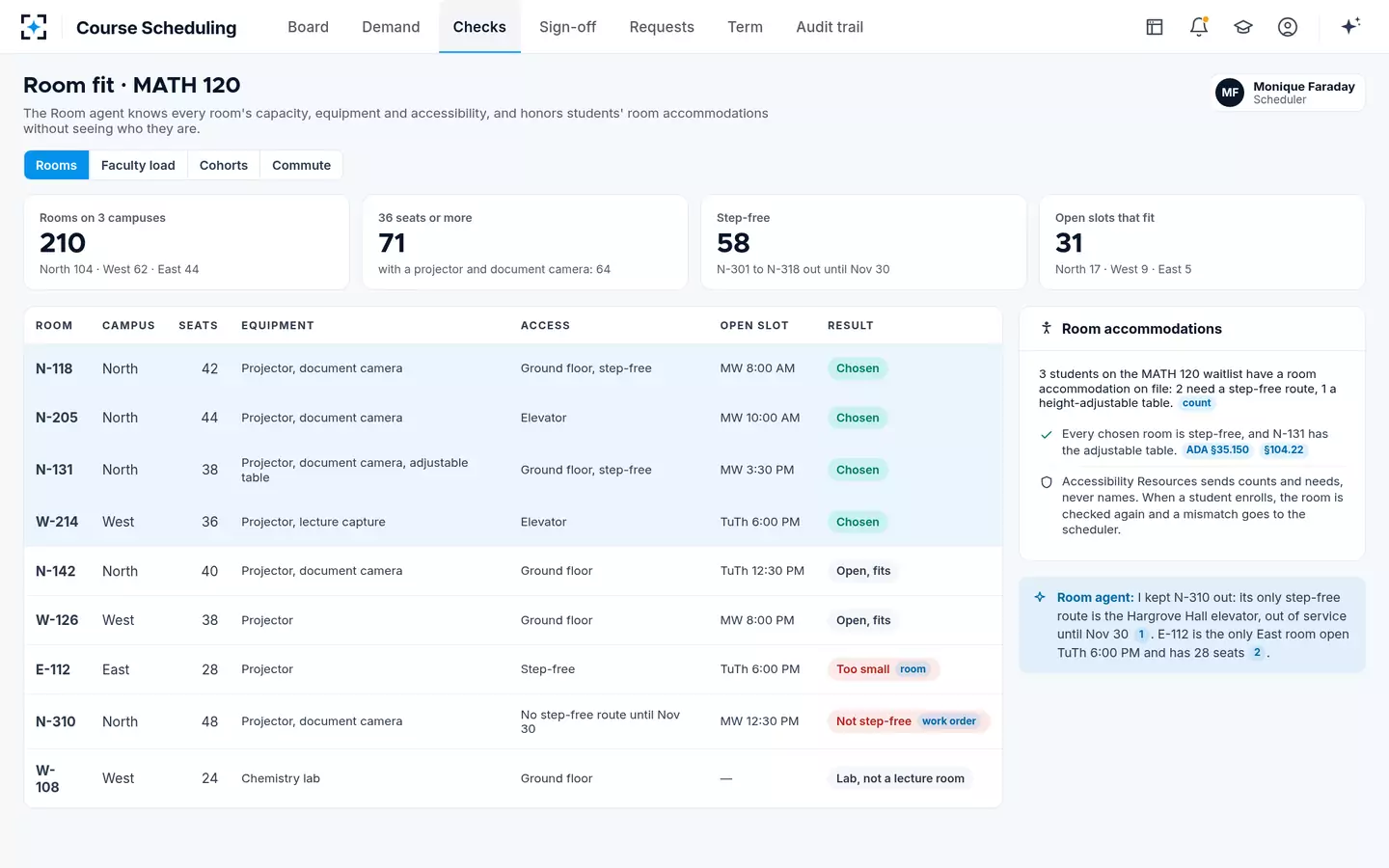Click the 'Lab, not a lecture room' badge
Image resolution: width=1389 pixels, height=868 pixels.
(900, 778)
